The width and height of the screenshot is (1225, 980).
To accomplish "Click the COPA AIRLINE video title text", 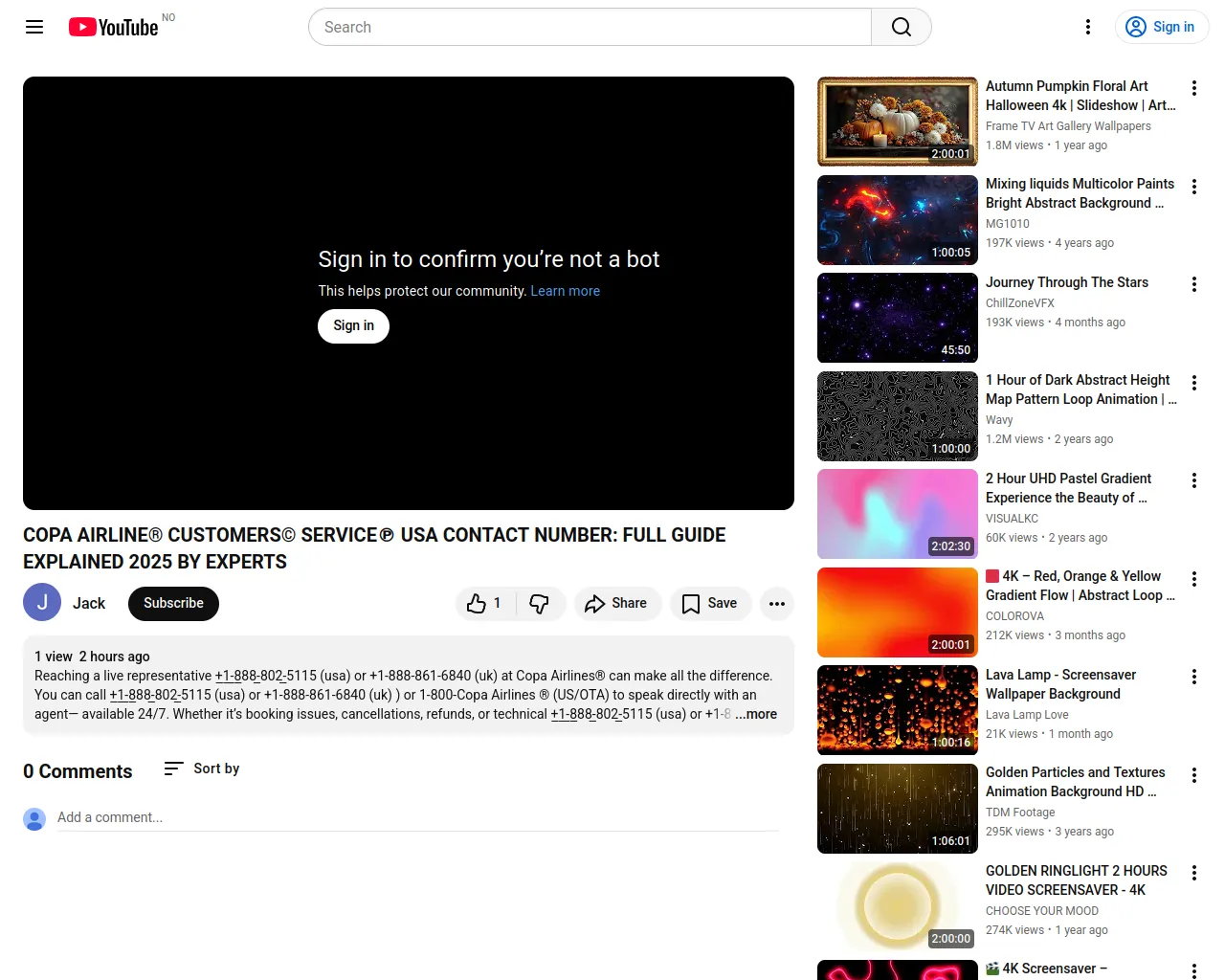I will tap(374, 548).
